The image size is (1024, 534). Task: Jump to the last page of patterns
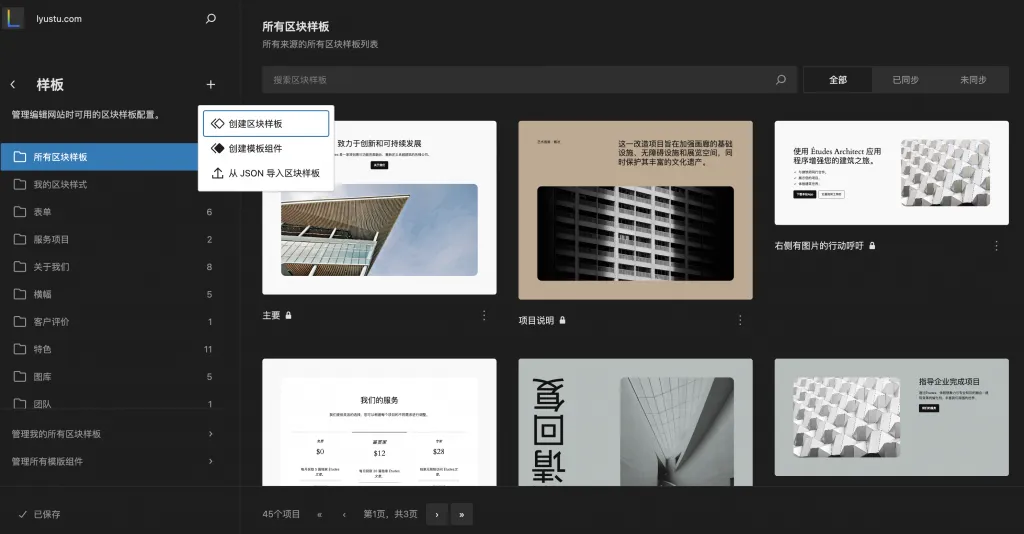[x=461, y=514]
